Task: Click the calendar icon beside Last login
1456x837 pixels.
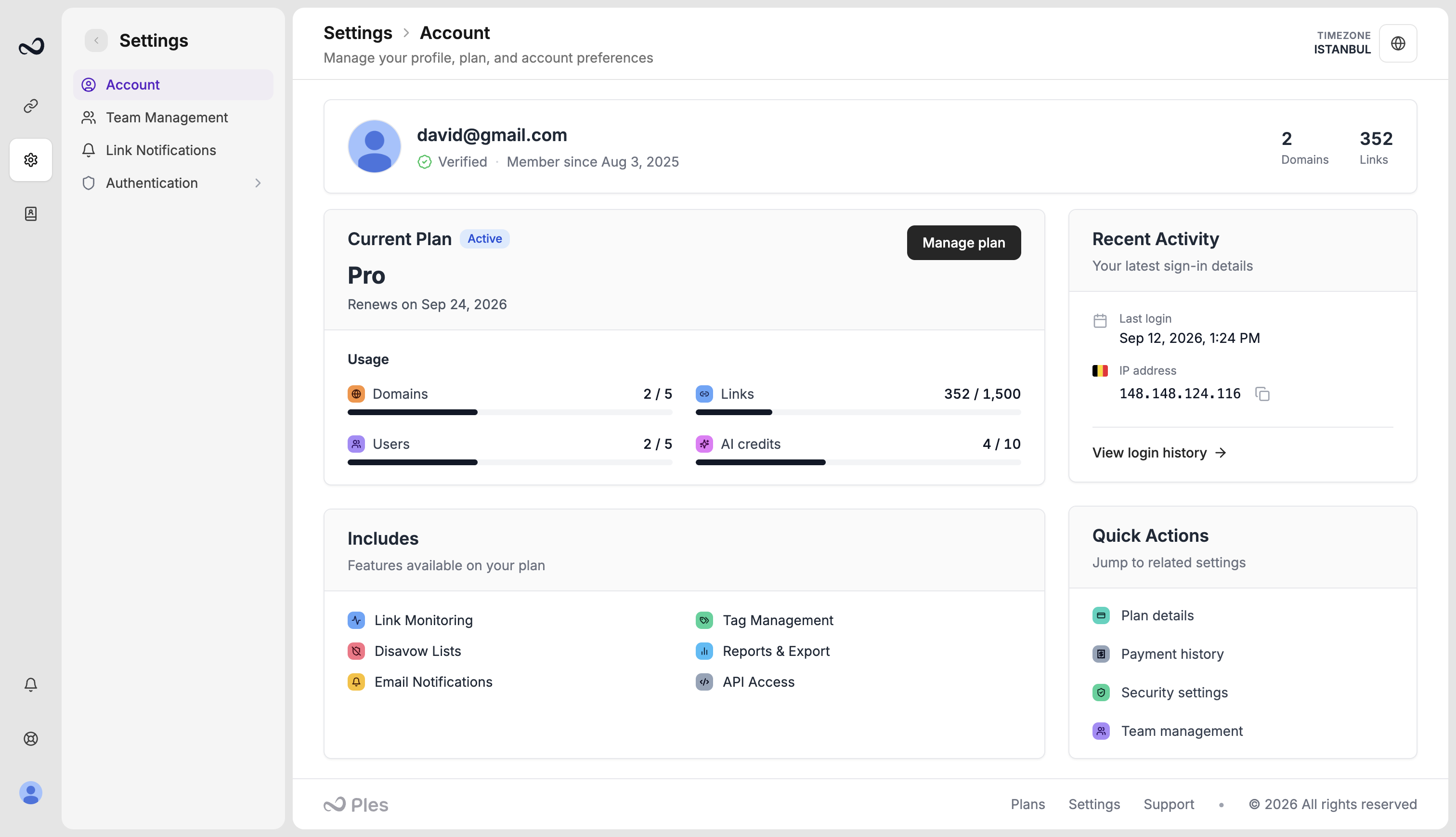Action: 1100,321
